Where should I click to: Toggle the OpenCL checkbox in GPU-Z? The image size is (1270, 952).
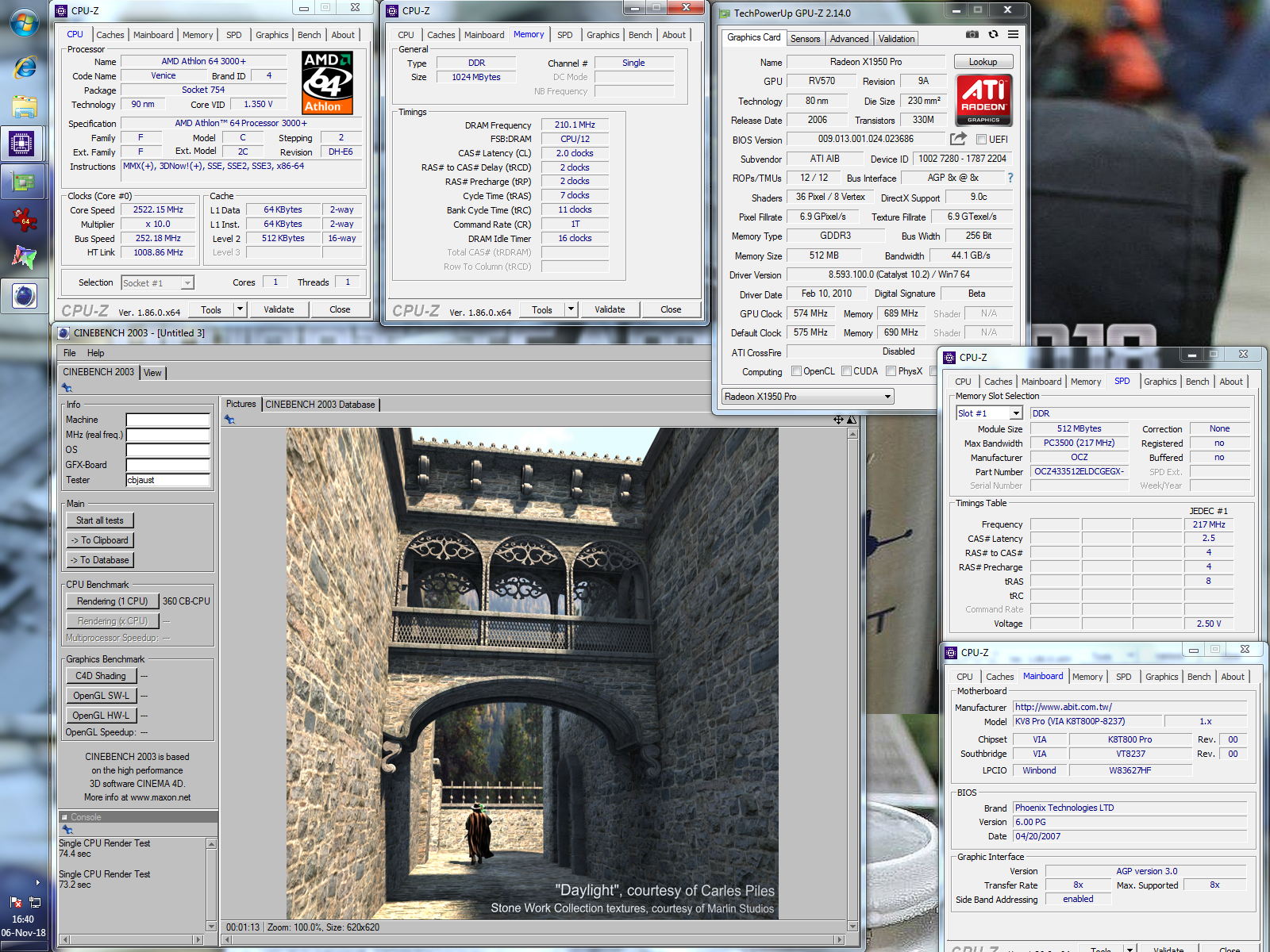(x=796, y=371)
